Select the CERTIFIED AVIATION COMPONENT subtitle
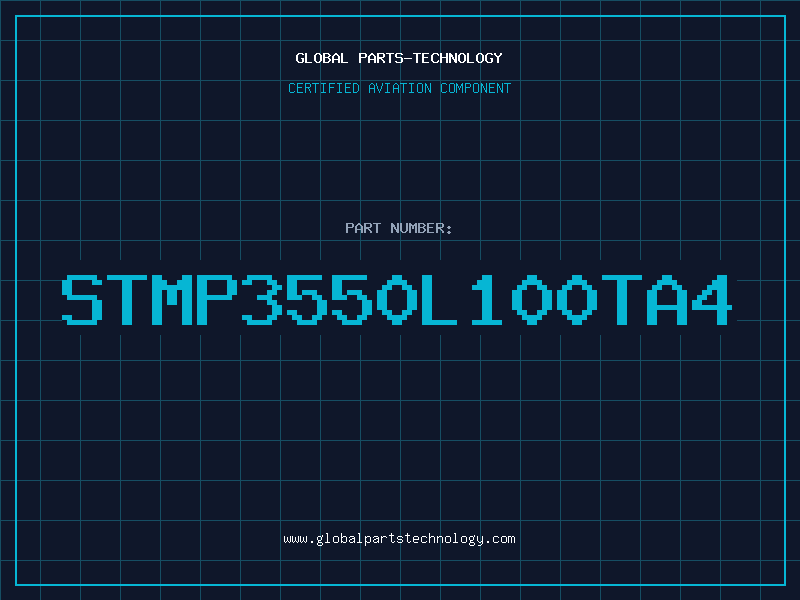 coord(399,88)
